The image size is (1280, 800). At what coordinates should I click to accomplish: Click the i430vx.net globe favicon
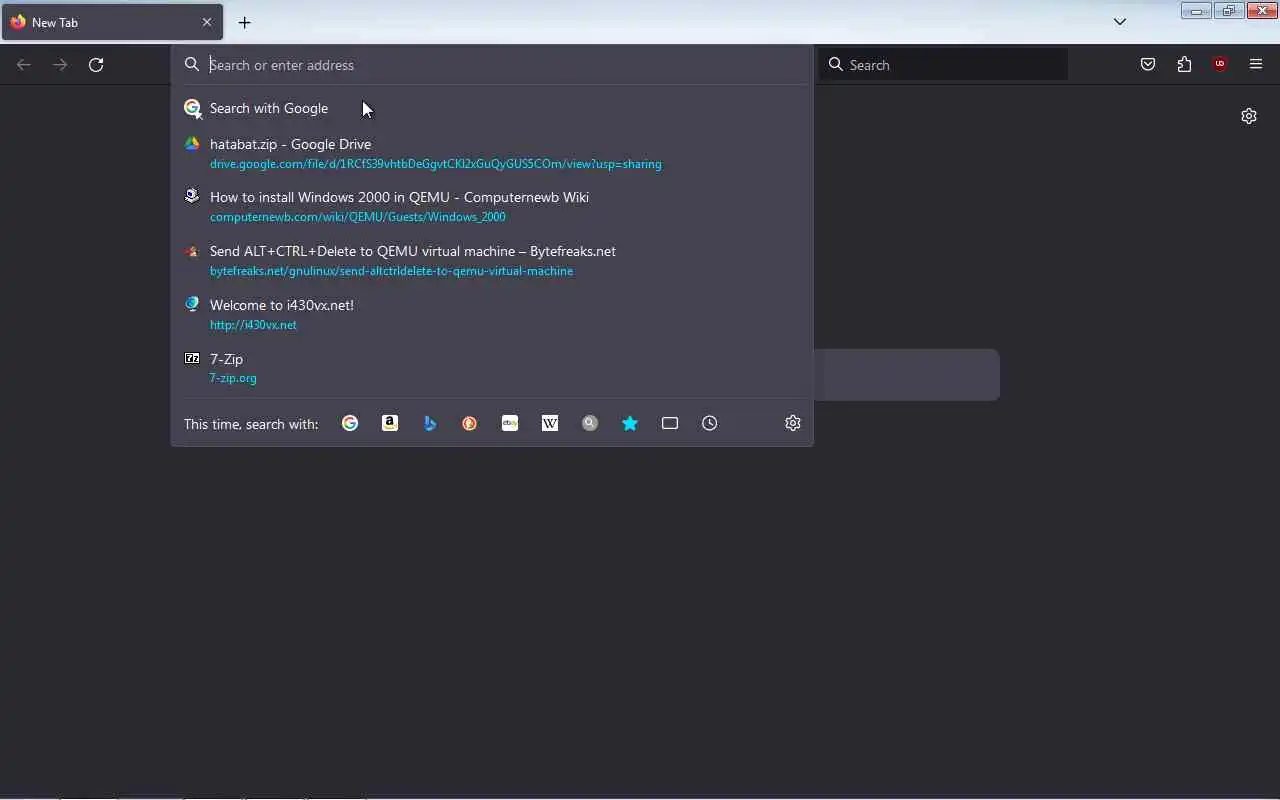tap(192, 304)
